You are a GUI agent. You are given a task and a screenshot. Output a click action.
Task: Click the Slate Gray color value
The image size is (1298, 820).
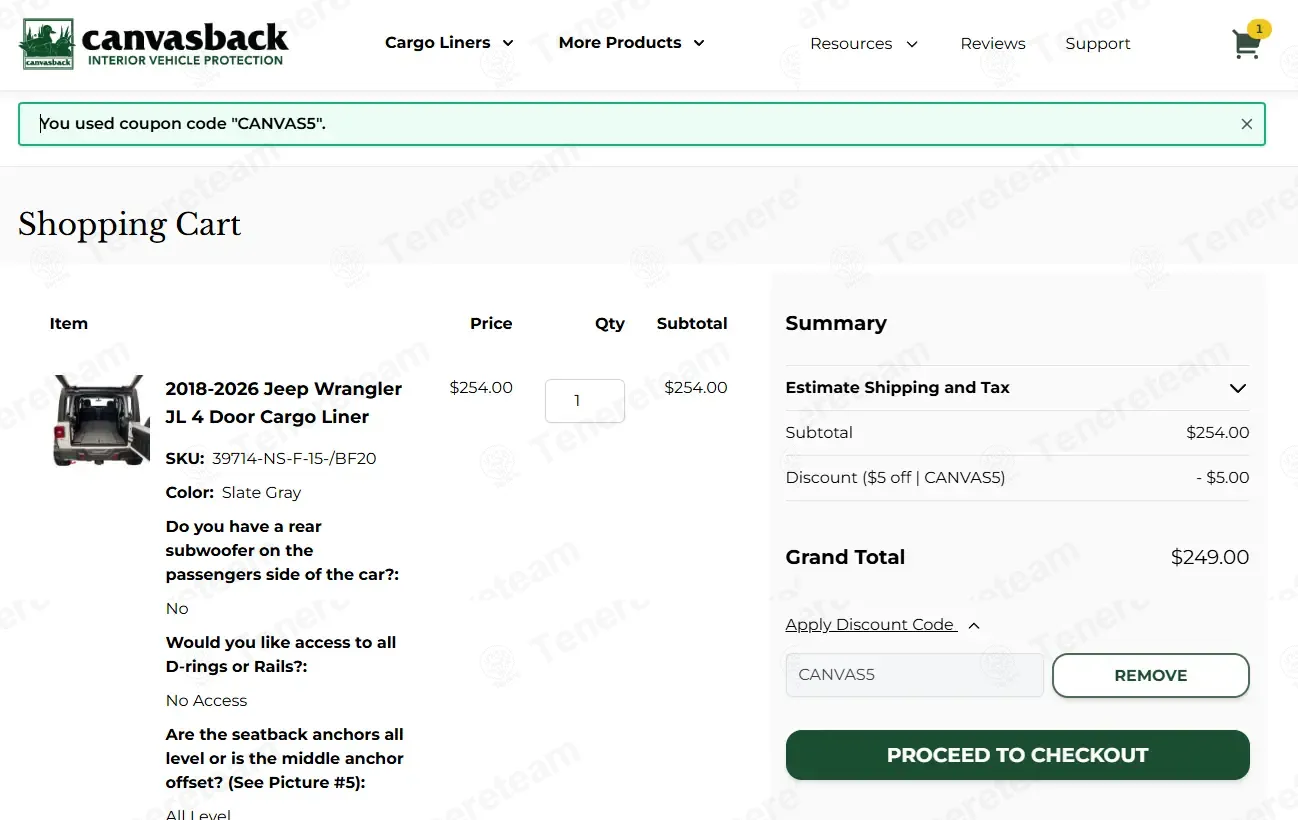click(x=261, y=493)
